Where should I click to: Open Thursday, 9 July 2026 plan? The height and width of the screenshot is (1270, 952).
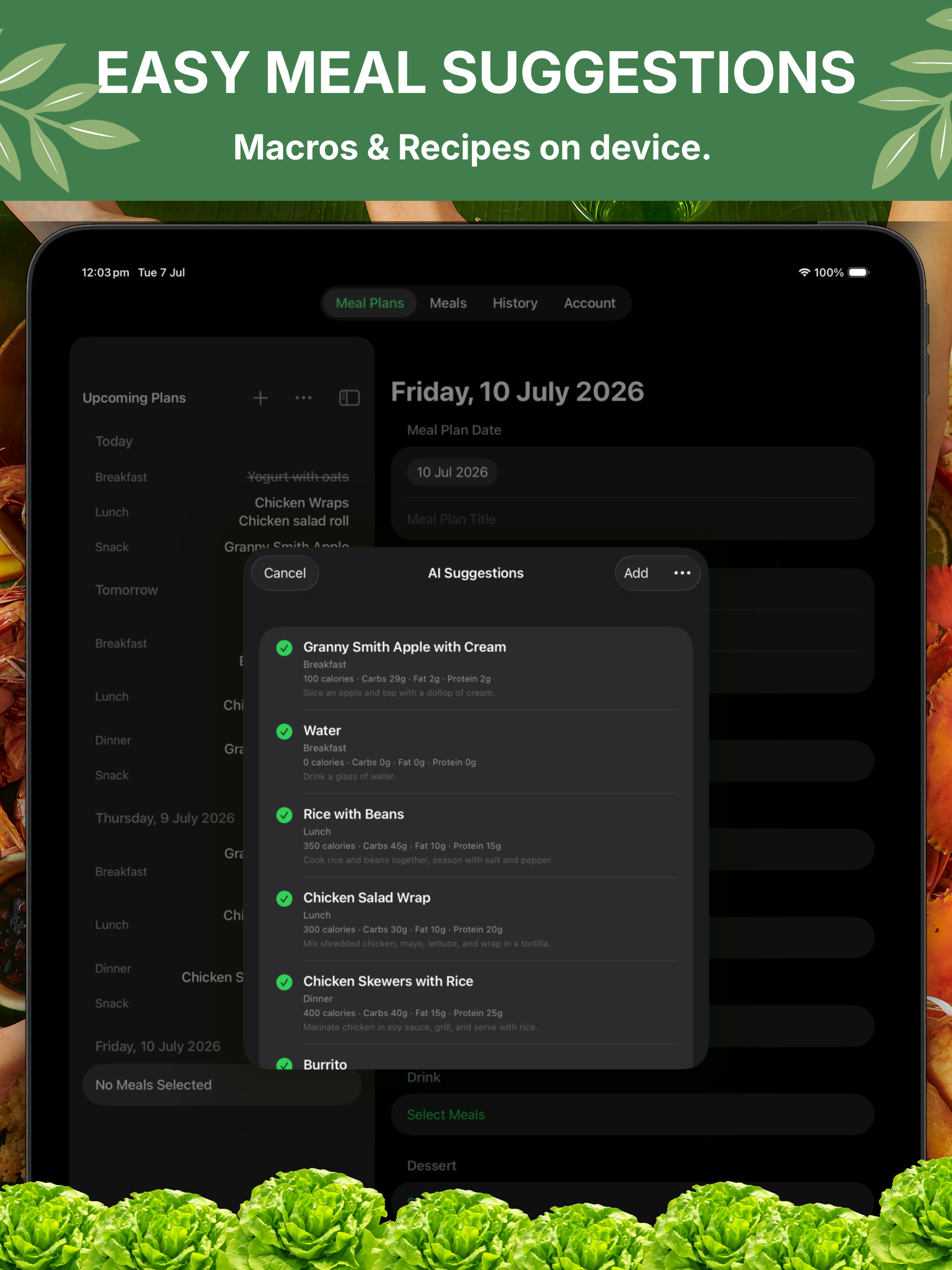tap(165, 818)
